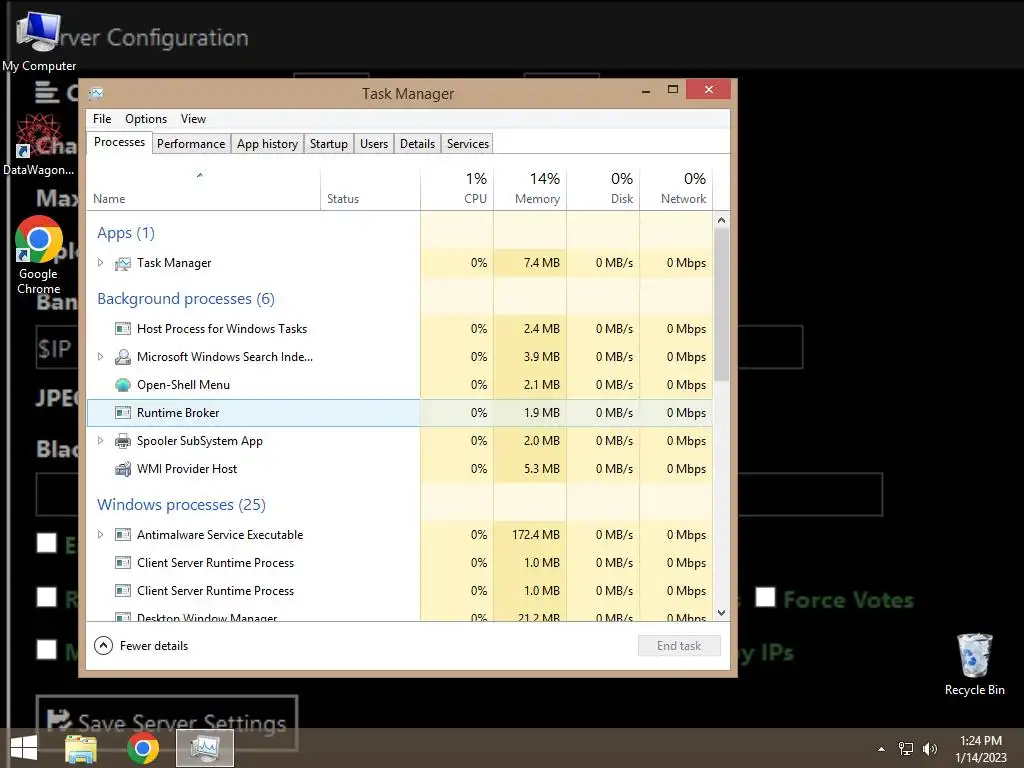Click the Spooler SubSystem App printer icon
This screenshot has width=1024, height=768.
(x=123, y=441)
